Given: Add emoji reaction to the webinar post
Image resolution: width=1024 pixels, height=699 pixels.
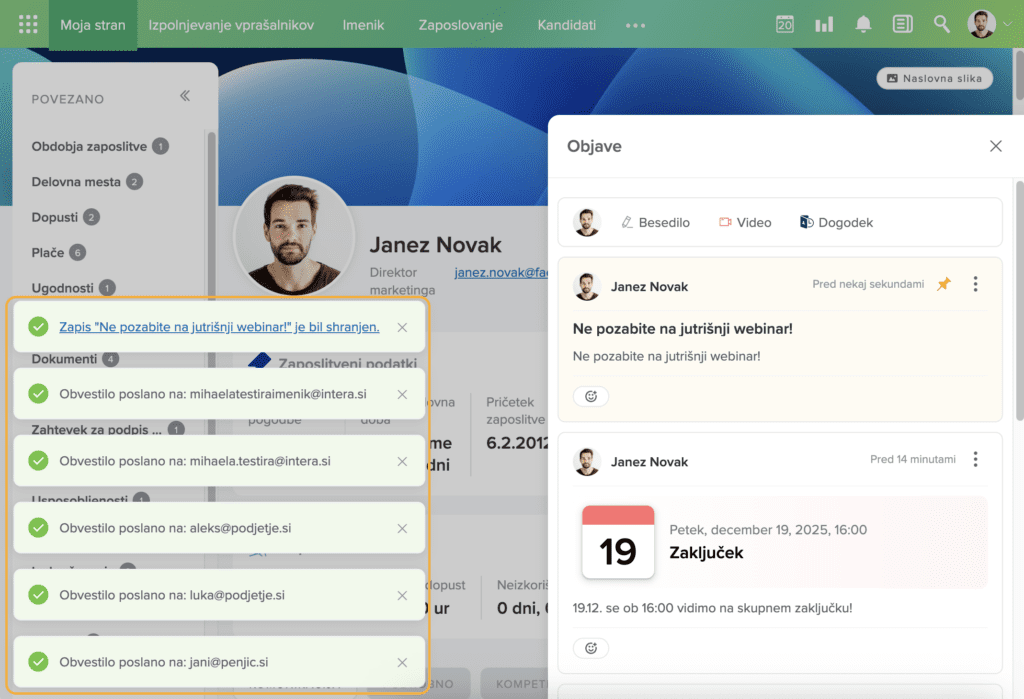Looking at the screenshot, I should [x=591, y=396].
